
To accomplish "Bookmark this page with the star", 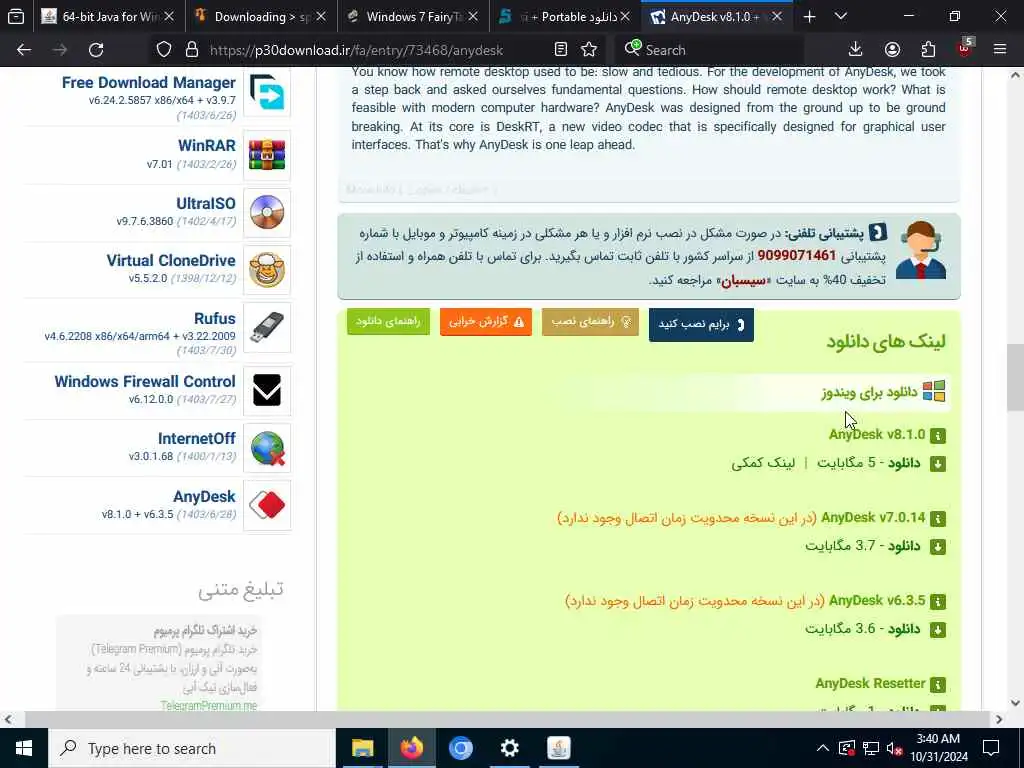I will (x=589, y=50).
